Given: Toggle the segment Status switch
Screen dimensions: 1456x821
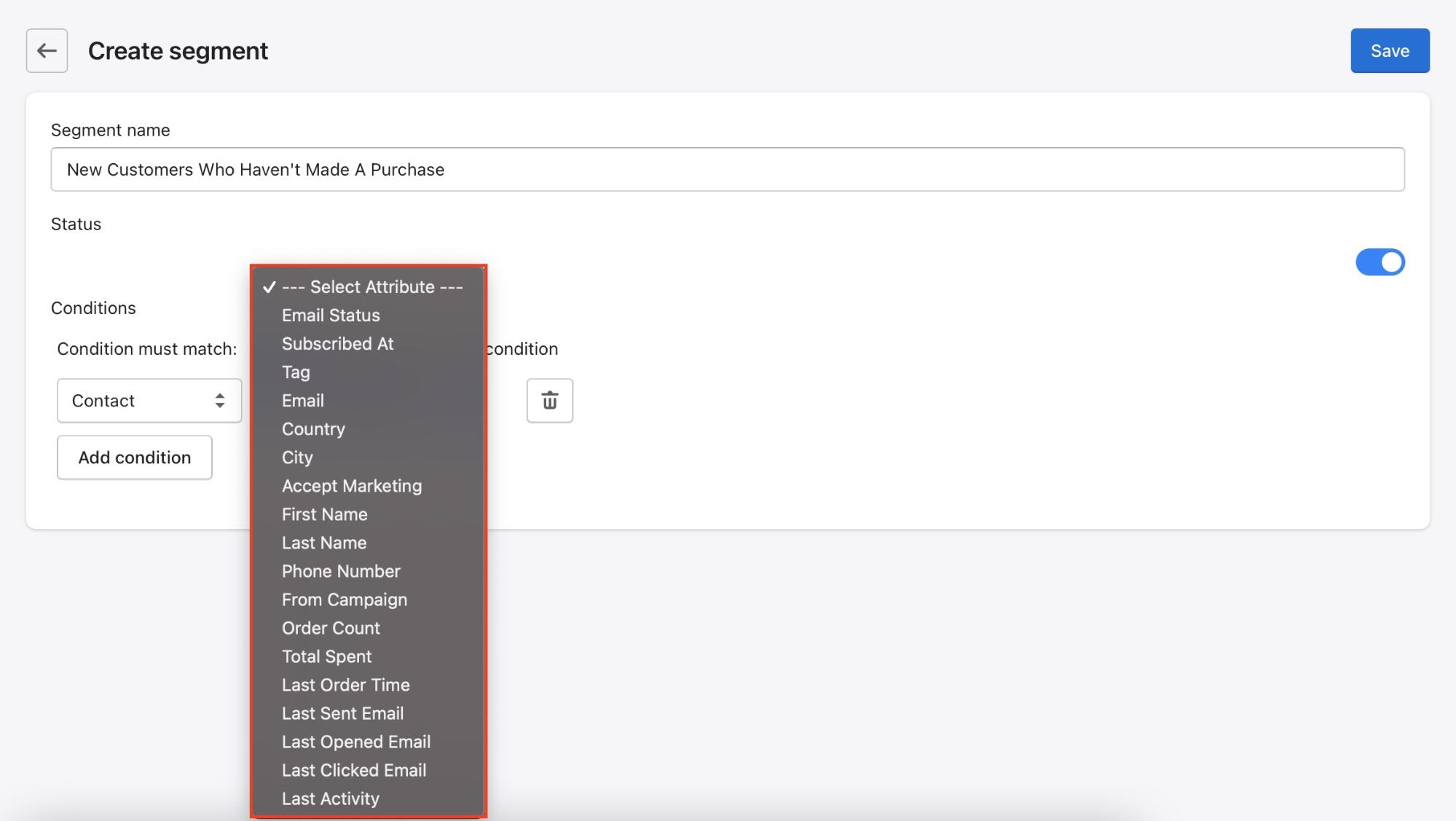Looking at the screenshot, I should [x=1380, y=262].
